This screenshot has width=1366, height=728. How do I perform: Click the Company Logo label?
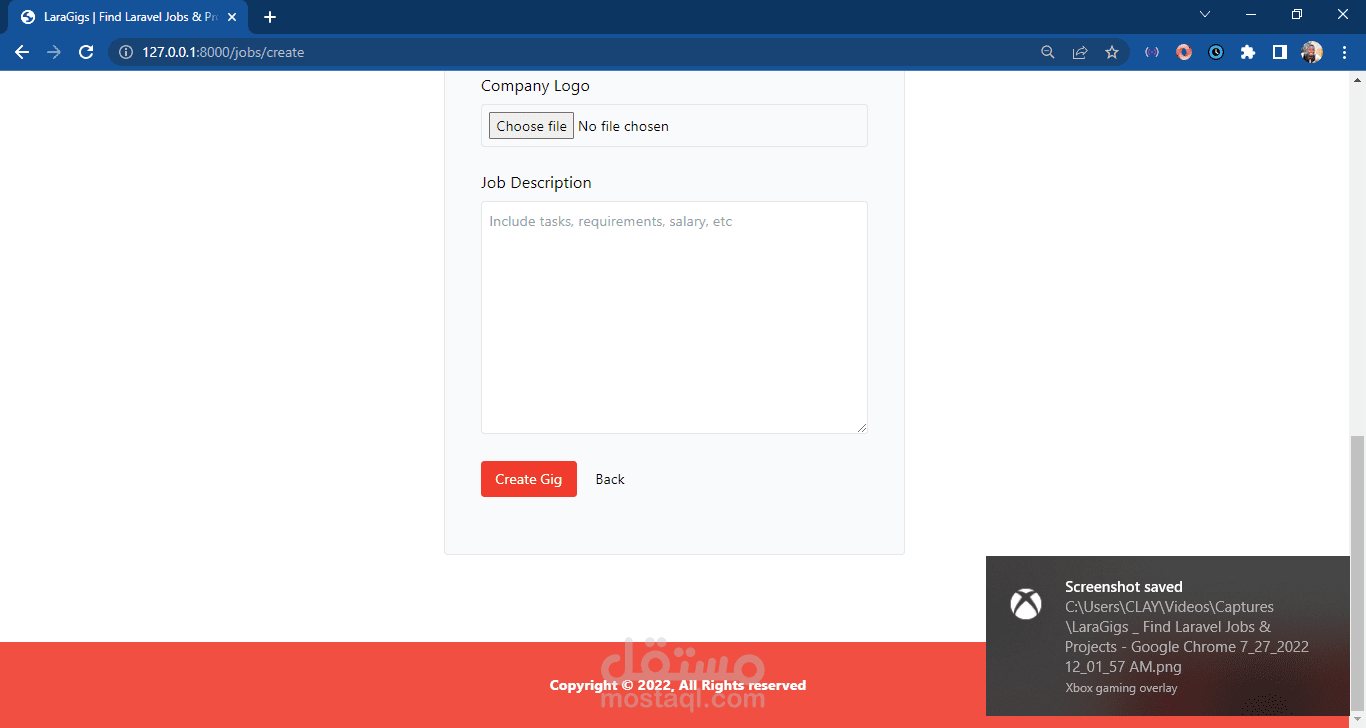point(535,86)
